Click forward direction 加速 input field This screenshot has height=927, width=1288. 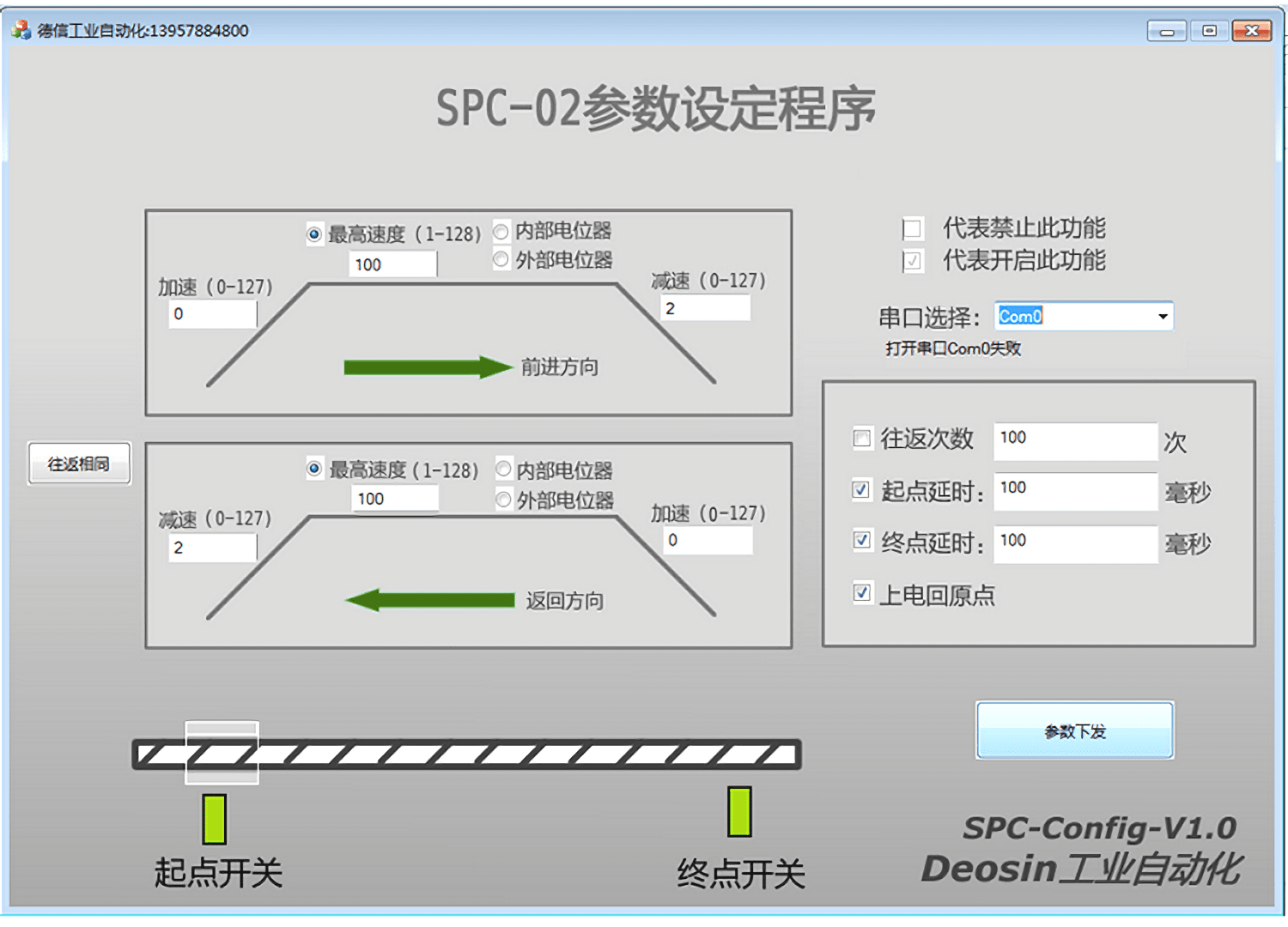click(x=212, y=314)
